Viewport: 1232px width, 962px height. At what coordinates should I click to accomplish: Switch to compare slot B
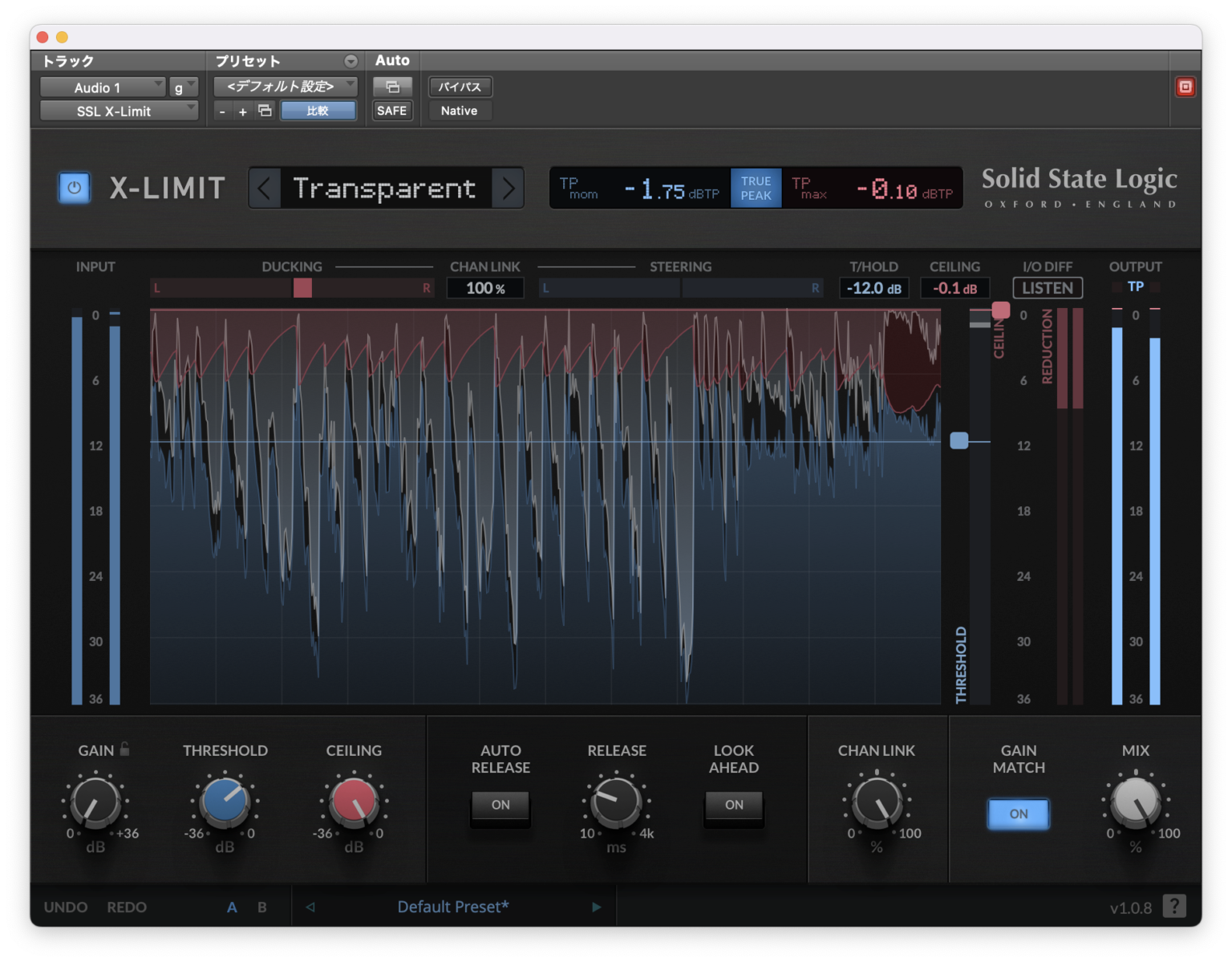click(261, 907)
